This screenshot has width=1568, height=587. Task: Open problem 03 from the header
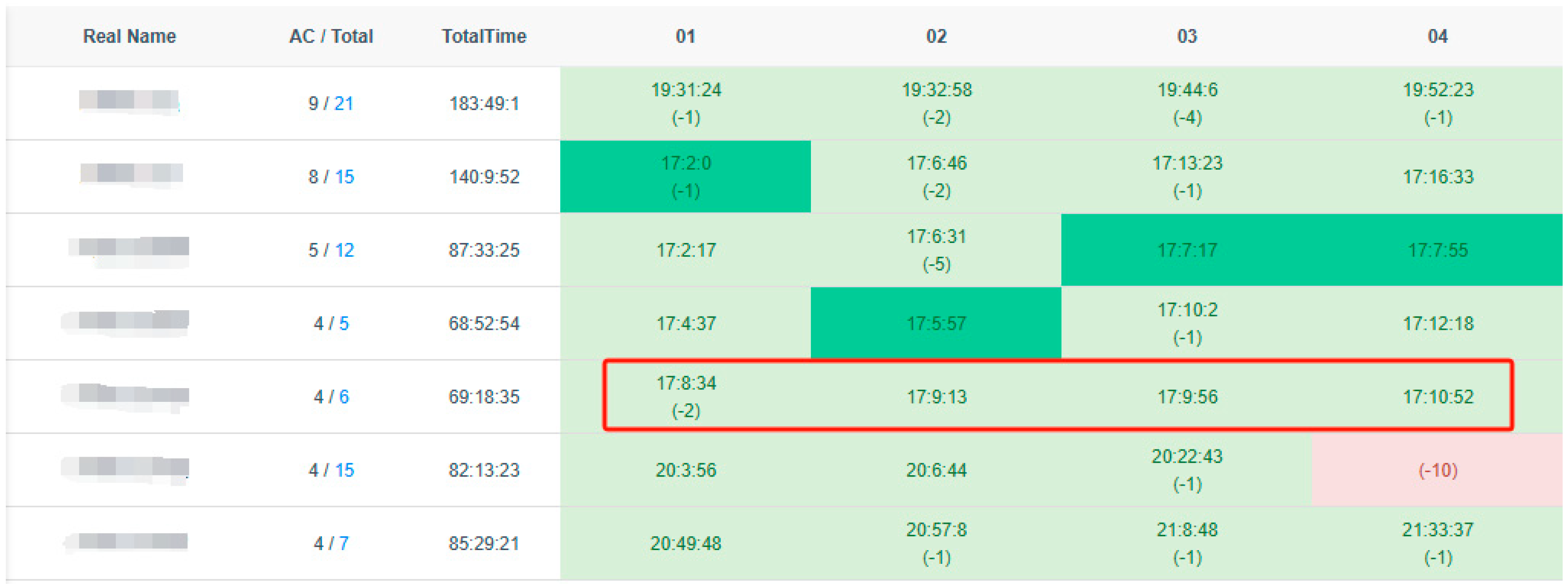[x=1187, y=36]
